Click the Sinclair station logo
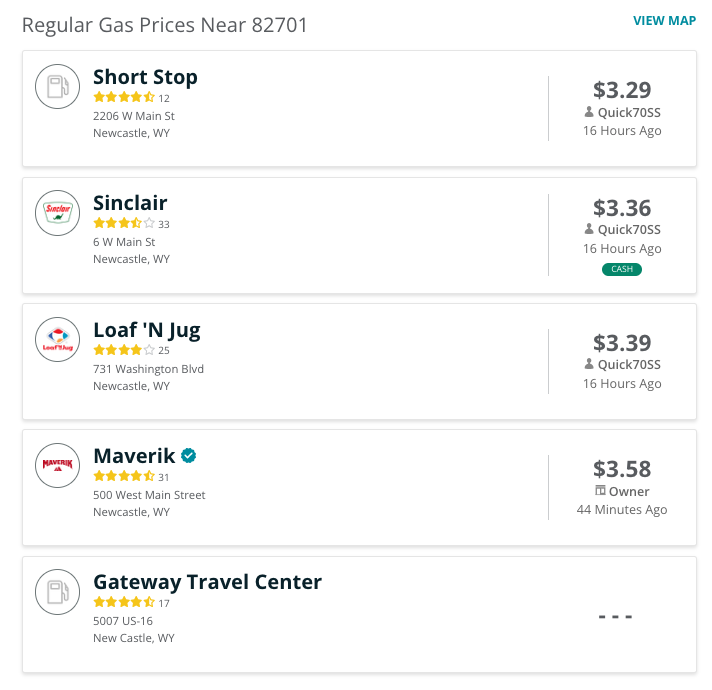 coord(58,213)
